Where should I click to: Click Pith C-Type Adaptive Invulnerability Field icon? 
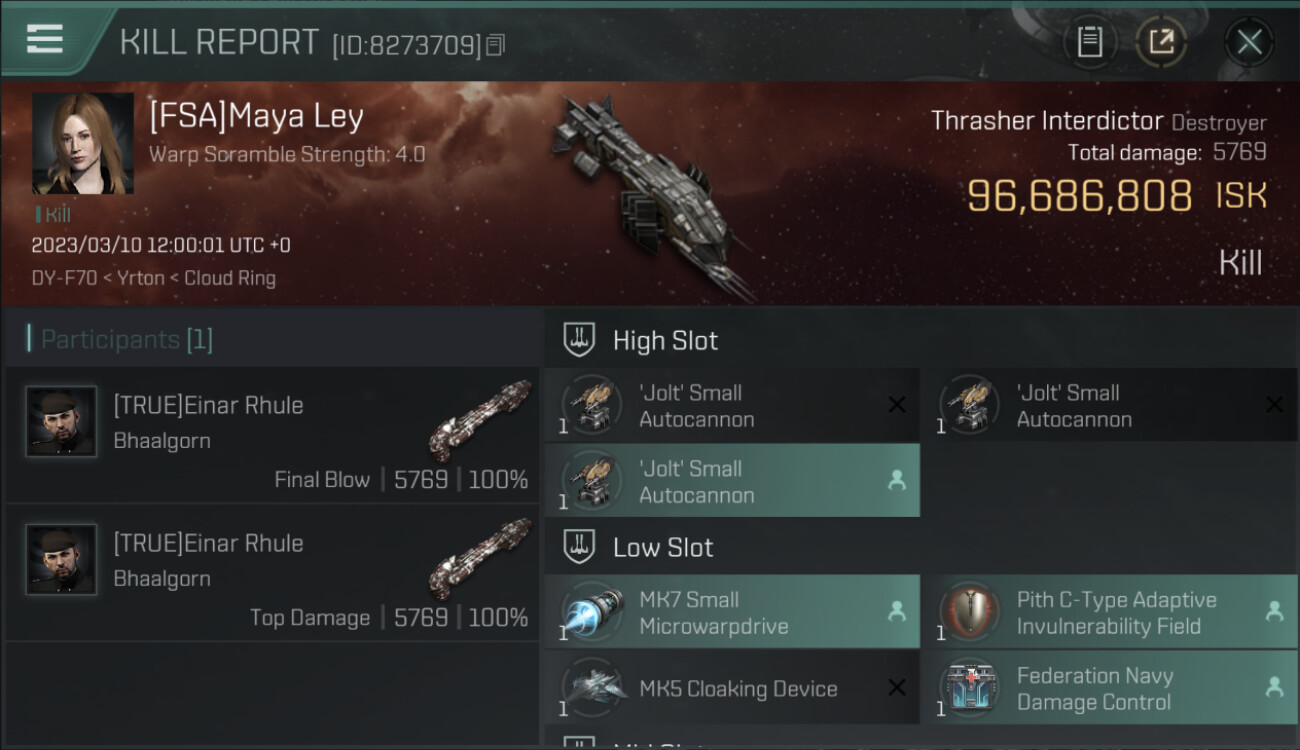pyautogui.click(x=968, y=612)
